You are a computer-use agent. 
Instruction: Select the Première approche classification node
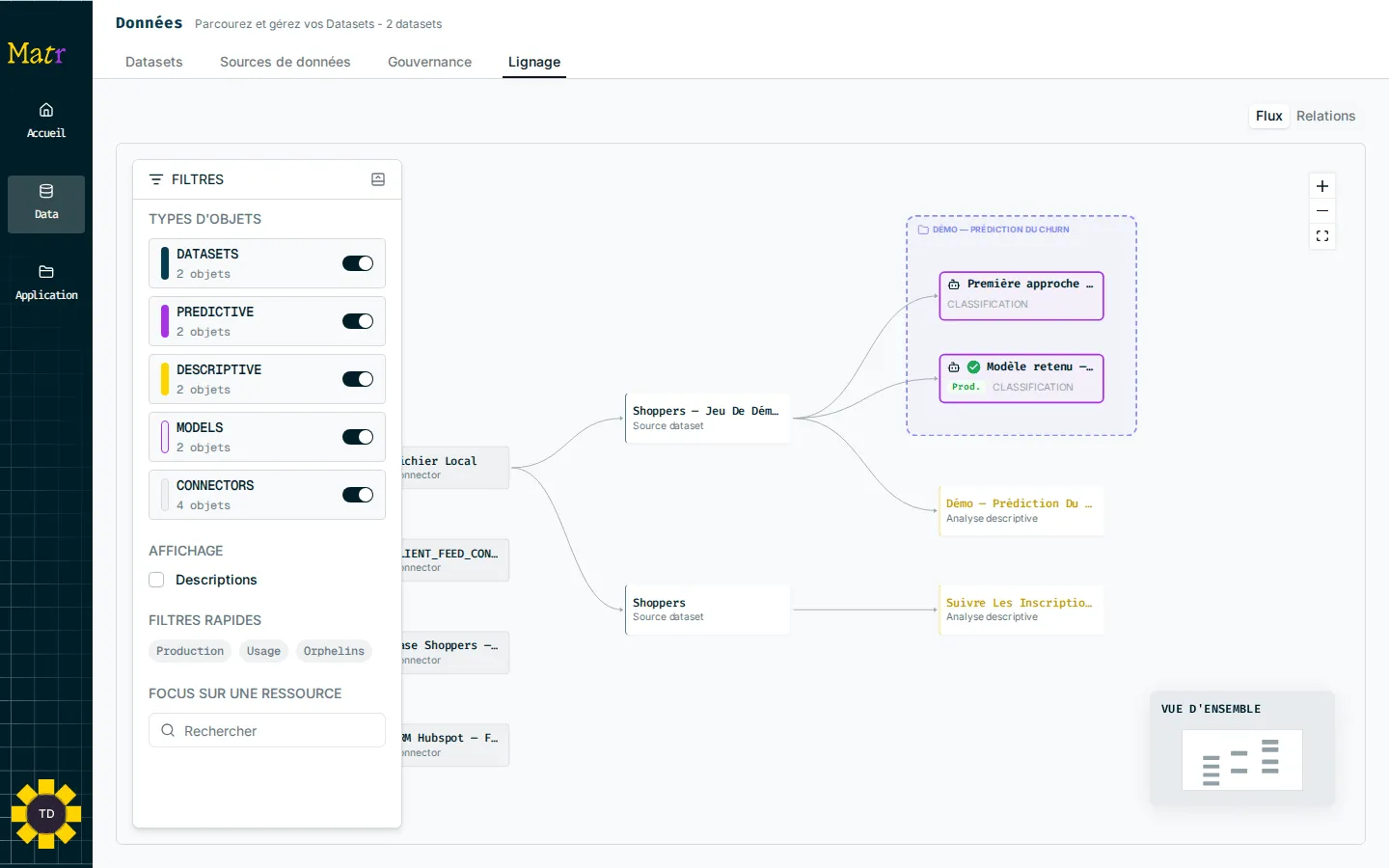coord(1021,295)
